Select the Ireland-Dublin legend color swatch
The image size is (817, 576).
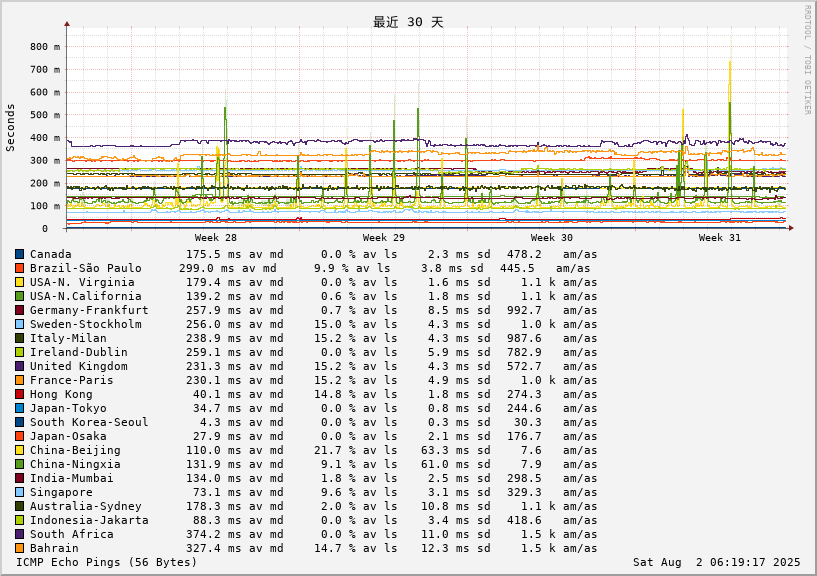coord(19,352)
